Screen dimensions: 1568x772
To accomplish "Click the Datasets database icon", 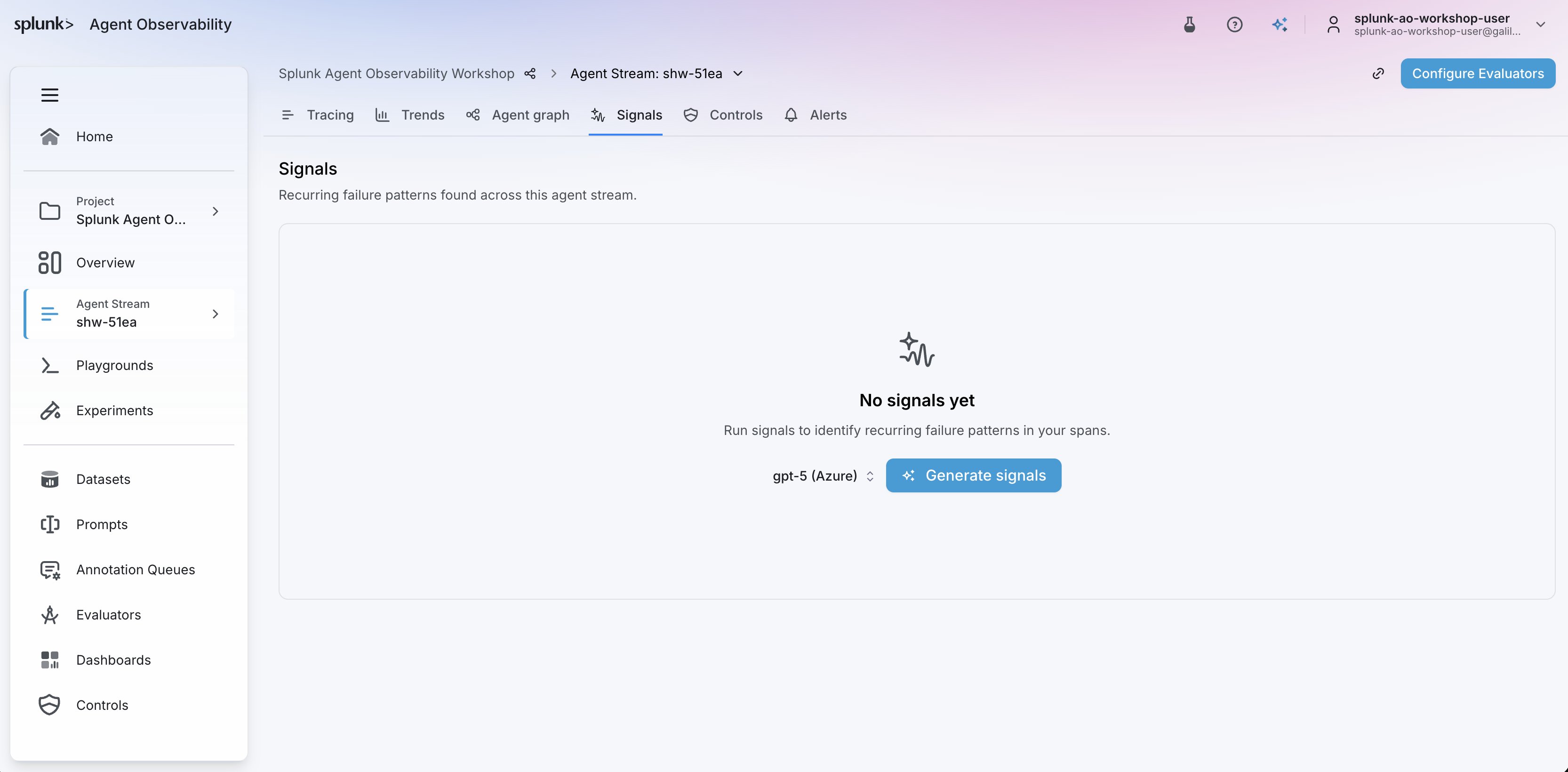I will [50, 479].
